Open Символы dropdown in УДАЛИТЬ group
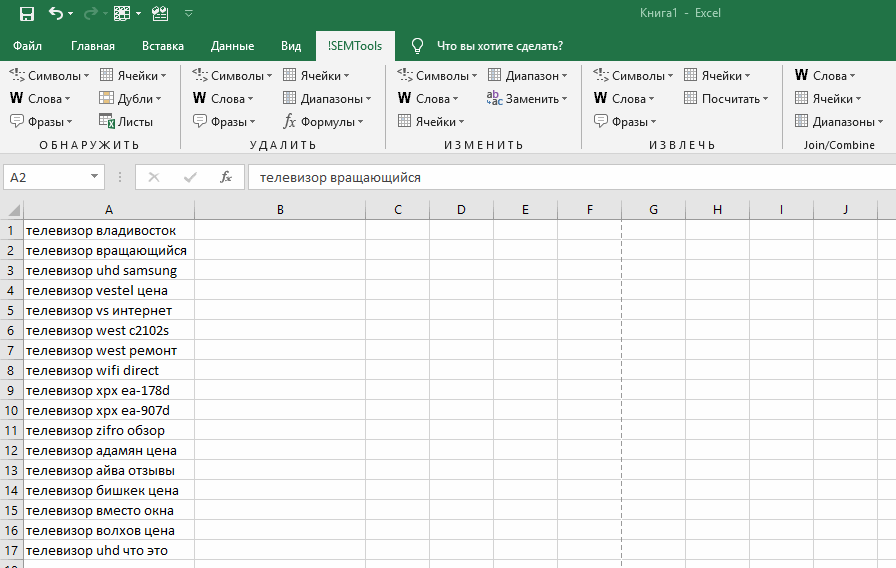The width and height of the screenshot is (896, 568). tap(233, 75)
